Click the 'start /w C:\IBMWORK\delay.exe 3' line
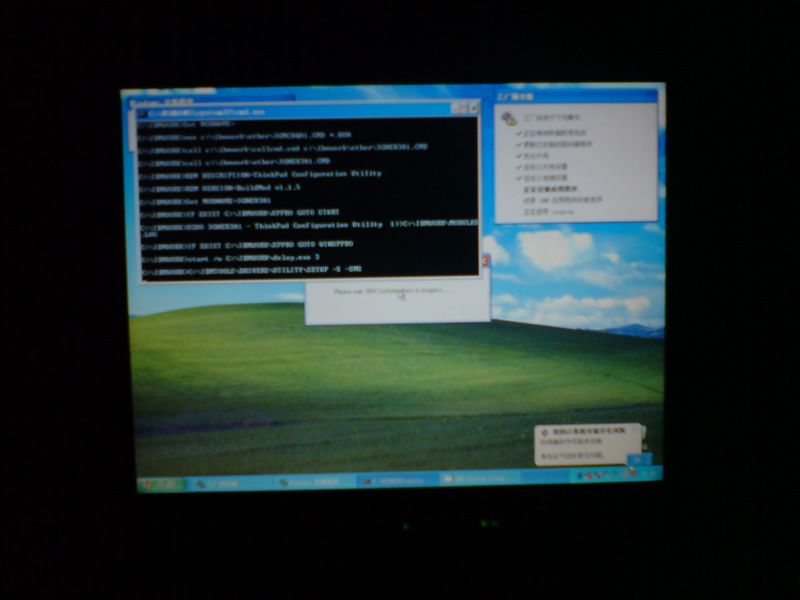 pyautogui.click(x=231, y=259)
